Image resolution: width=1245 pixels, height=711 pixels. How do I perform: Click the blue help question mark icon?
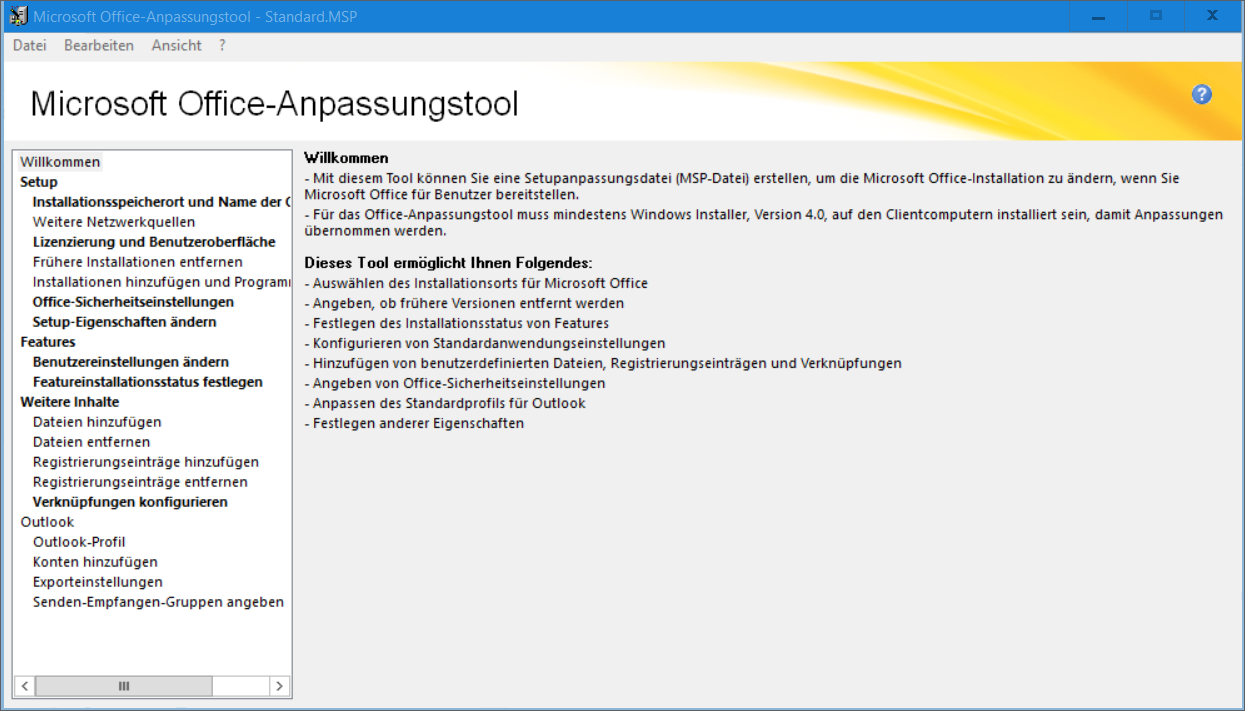coord(1202,94)
